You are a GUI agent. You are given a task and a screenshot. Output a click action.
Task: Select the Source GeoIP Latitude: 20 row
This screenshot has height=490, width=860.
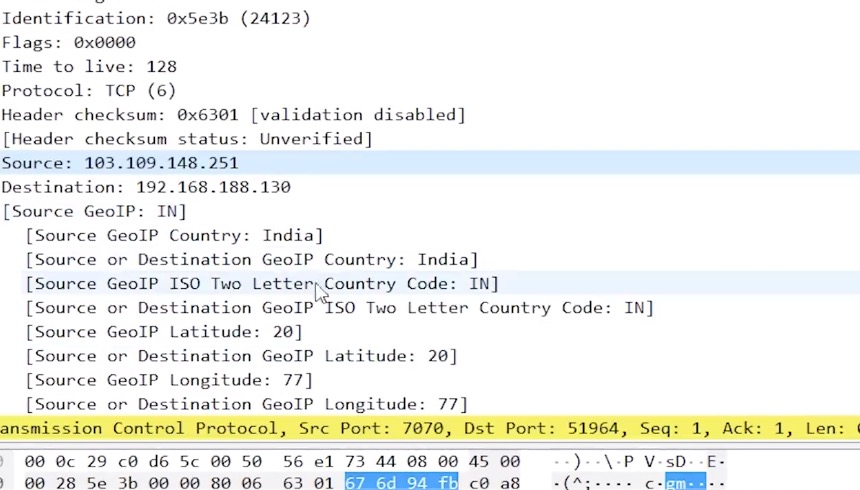tap(164, 331)
